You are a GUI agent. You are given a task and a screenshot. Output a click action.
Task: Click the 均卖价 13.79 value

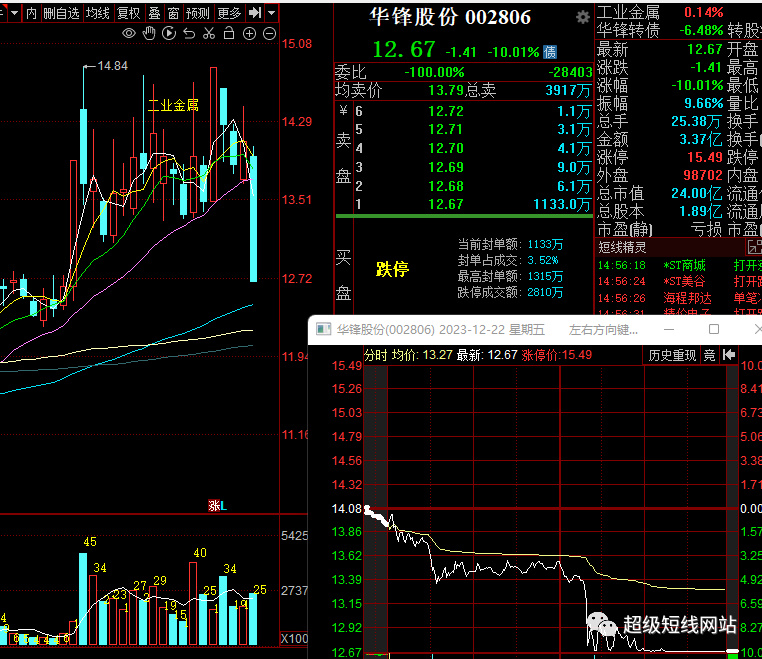click(x=445, y=90)
